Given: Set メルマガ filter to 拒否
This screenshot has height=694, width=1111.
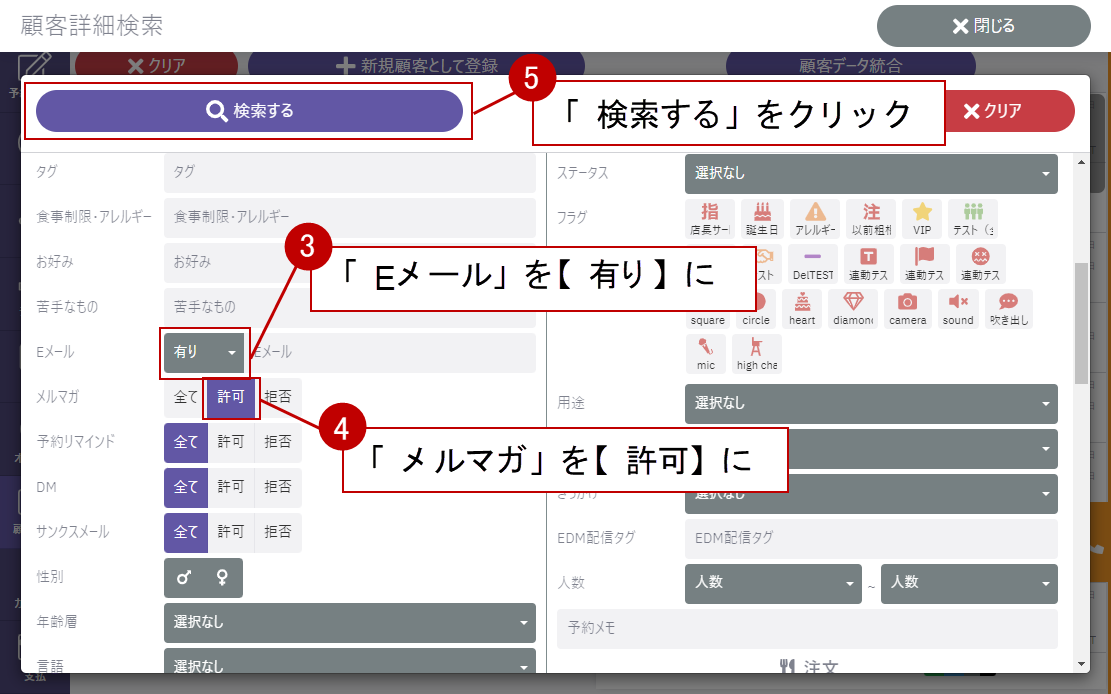Looking at the screenshot, I should tap(277, 397).
